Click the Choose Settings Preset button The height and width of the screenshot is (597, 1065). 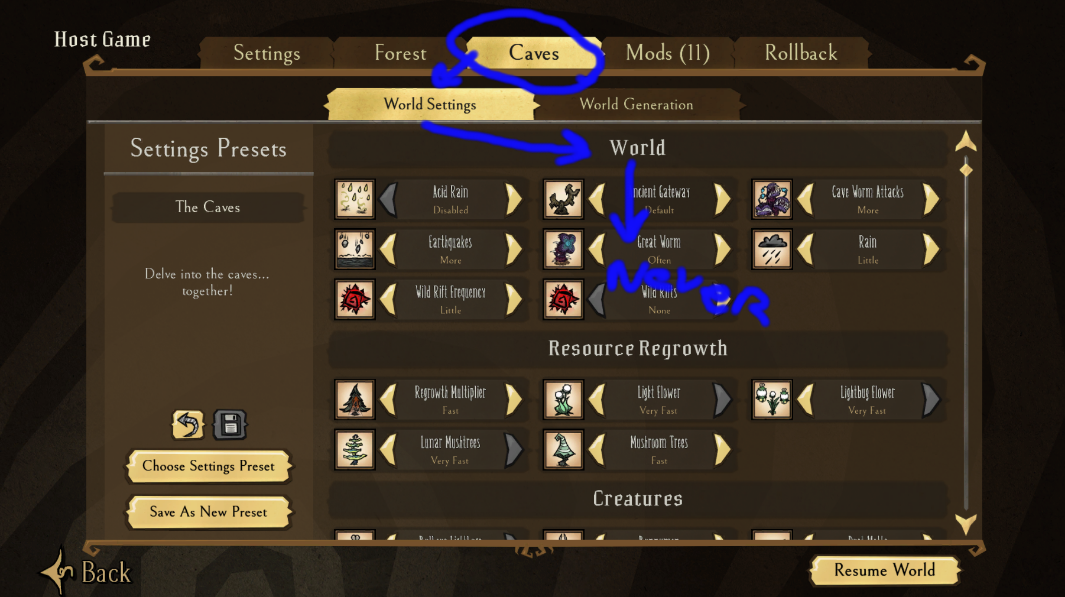(209, 466)
